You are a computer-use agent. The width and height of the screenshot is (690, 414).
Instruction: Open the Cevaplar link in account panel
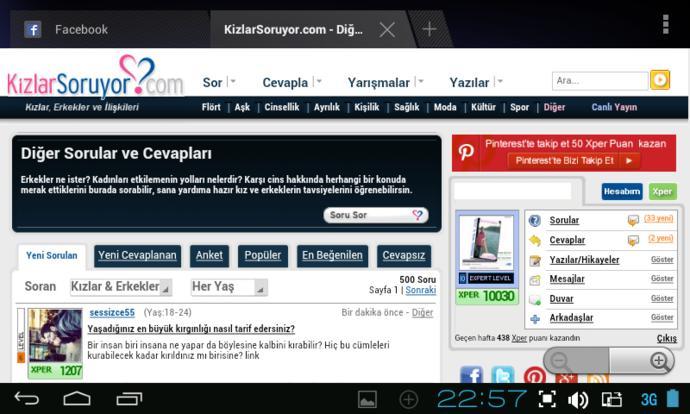pyautogui.click(x=567, y=240)
